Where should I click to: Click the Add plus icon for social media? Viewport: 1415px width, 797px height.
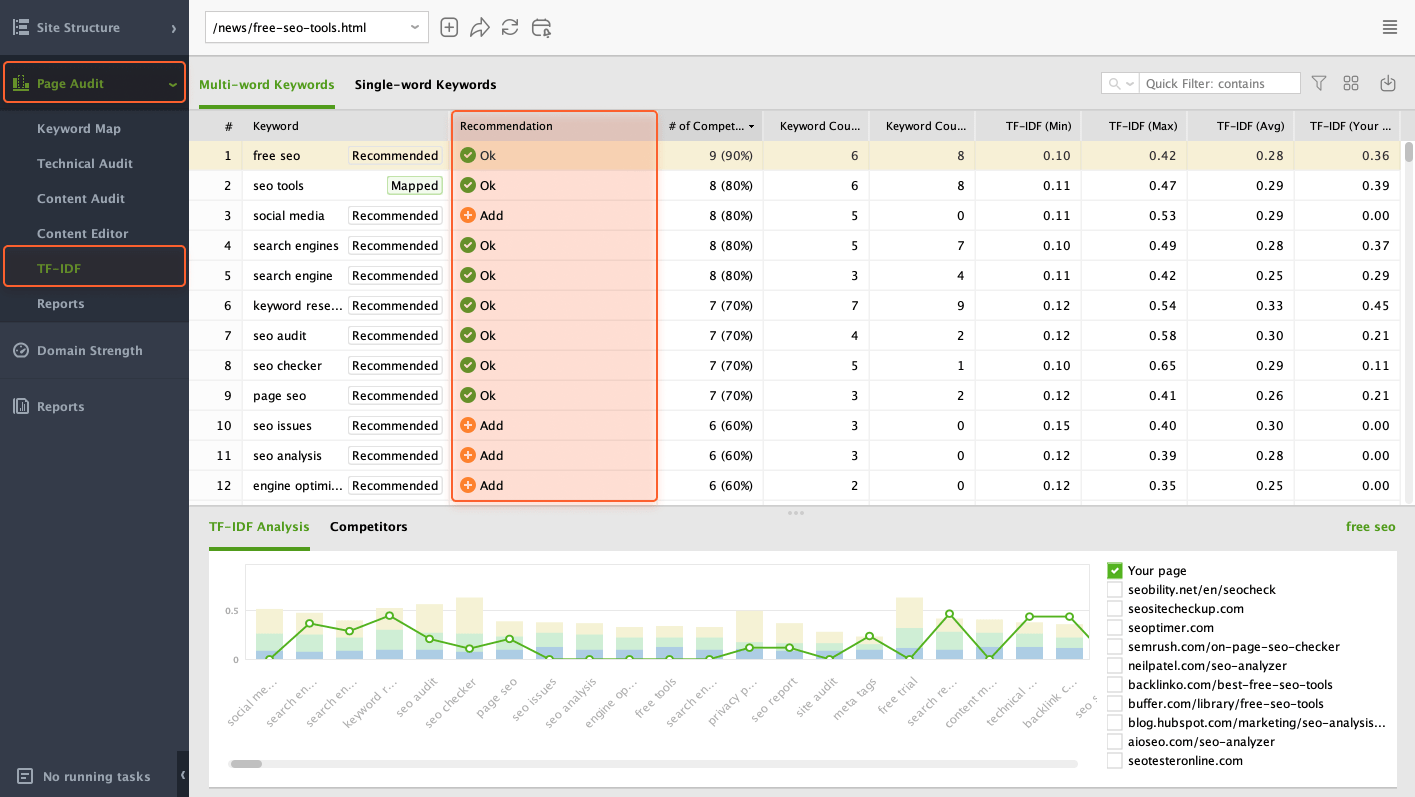[x=467, y=215]
